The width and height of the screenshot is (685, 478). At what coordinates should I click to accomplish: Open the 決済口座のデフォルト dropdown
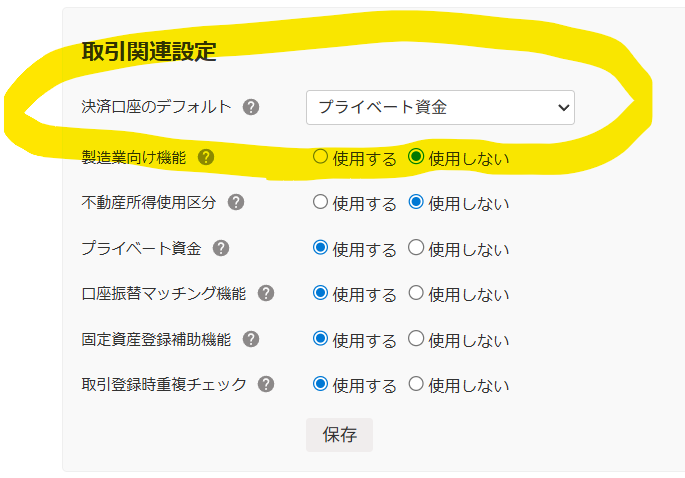440,107
